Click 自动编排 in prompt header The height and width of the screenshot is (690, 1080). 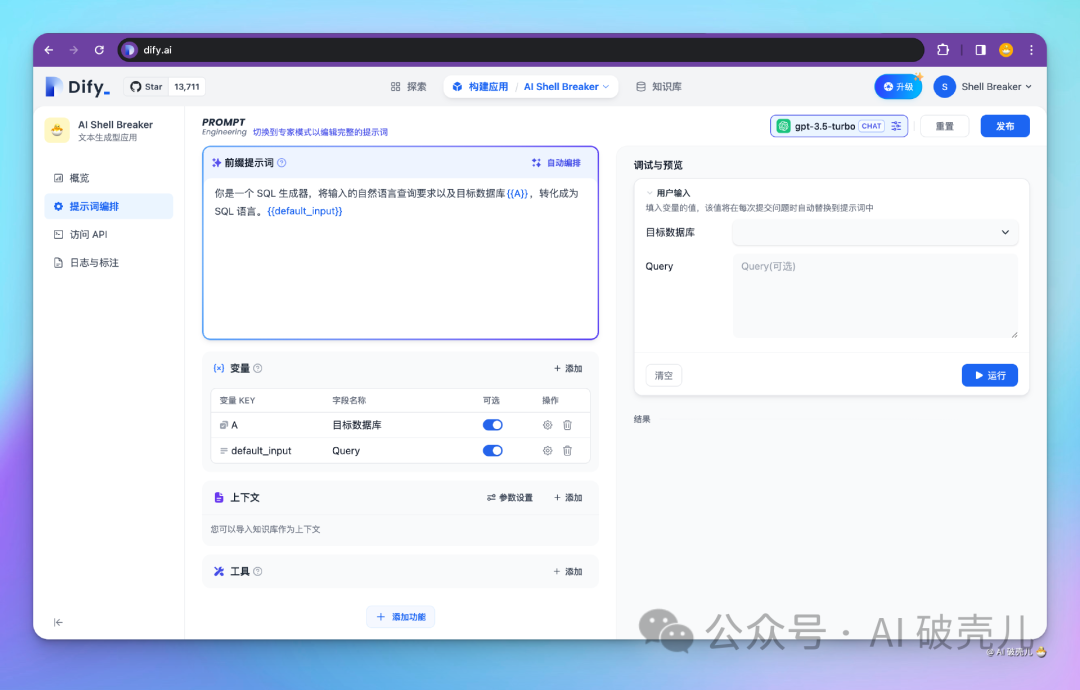tap(555, 163)
